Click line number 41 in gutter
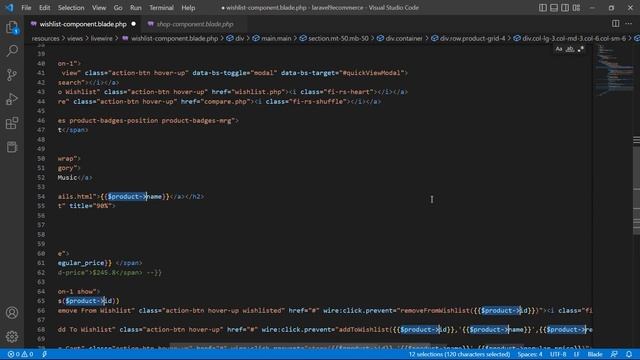 (x=41, y=73)
